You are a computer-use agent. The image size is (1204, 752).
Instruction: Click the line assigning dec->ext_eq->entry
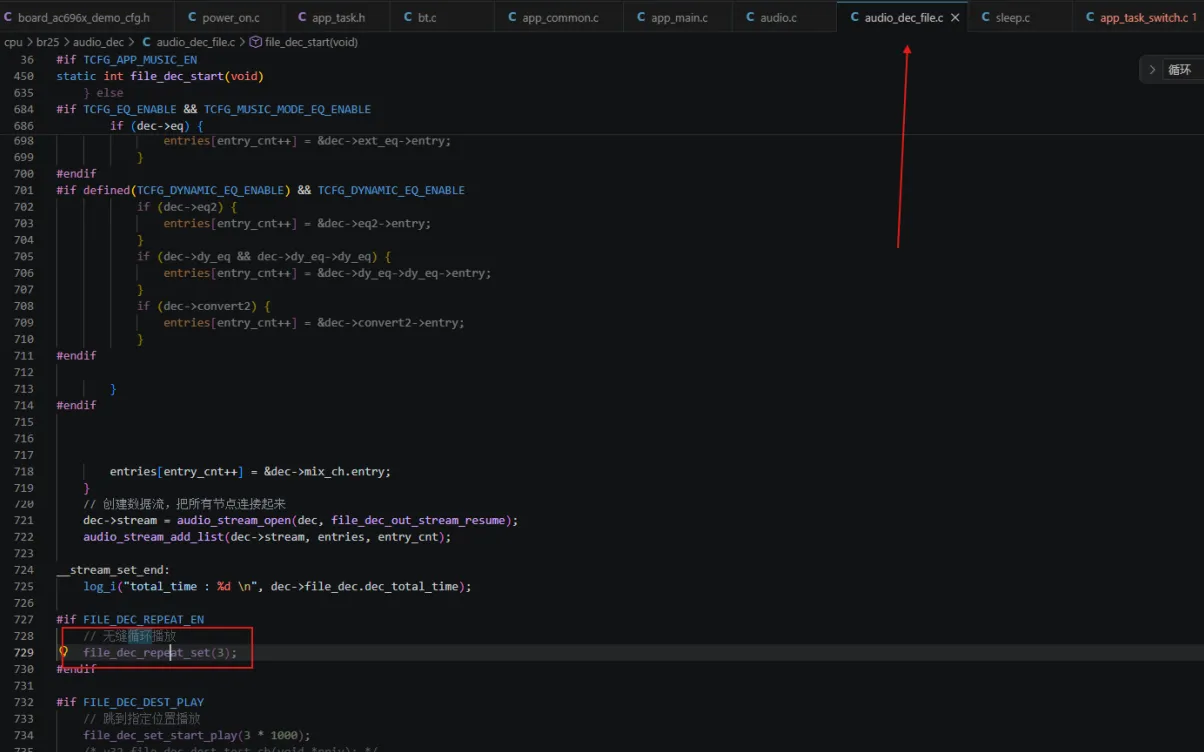tap(307, 141)
